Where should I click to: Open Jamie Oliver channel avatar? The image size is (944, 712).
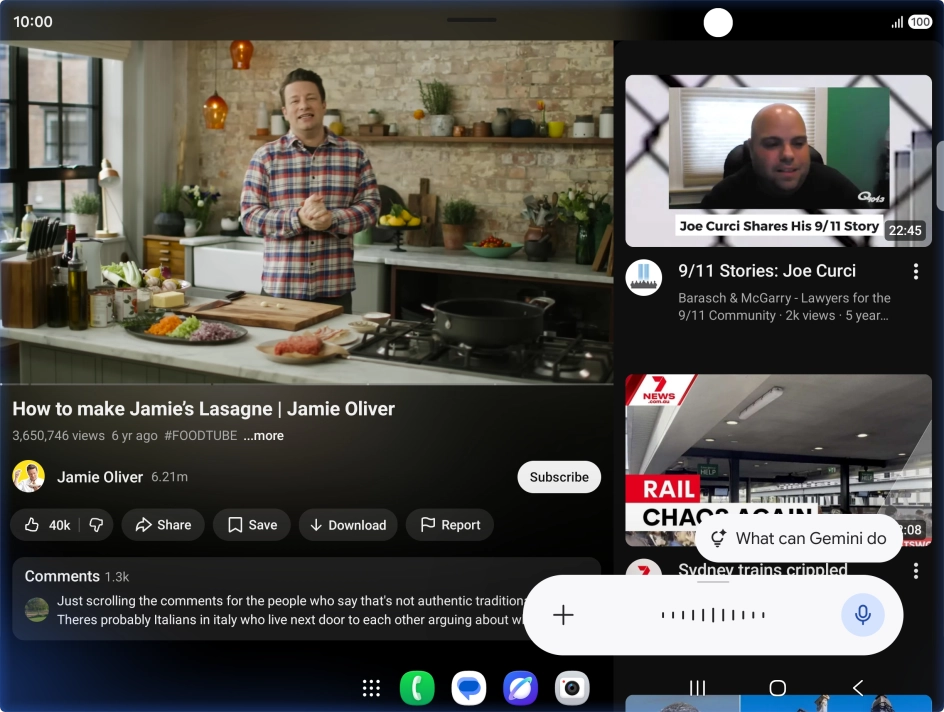pos(28,477)
